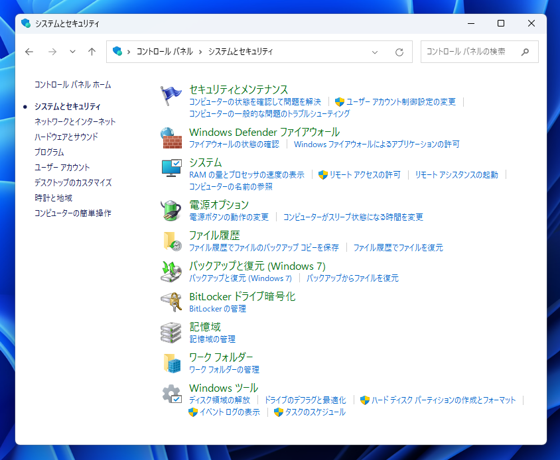Go back with the left arrow button
The height and width of the screenshot is (460, 560).
point(29,52)
